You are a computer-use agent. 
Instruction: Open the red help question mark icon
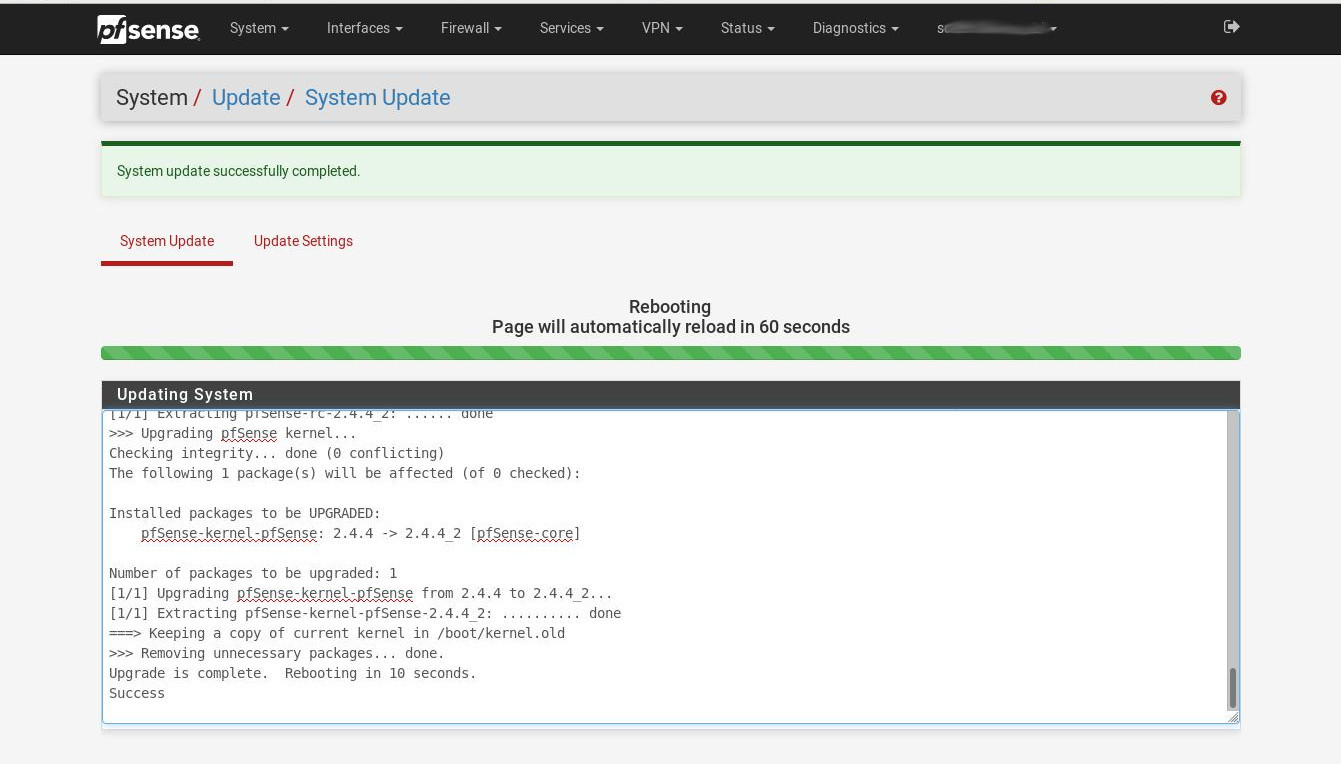tap(1218, 97)
